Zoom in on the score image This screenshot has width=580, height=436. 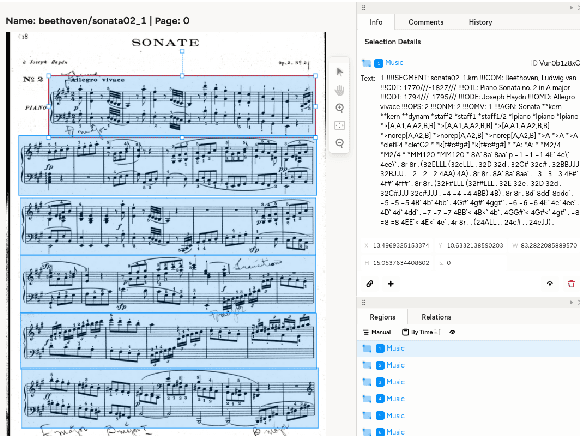[340, 108]
